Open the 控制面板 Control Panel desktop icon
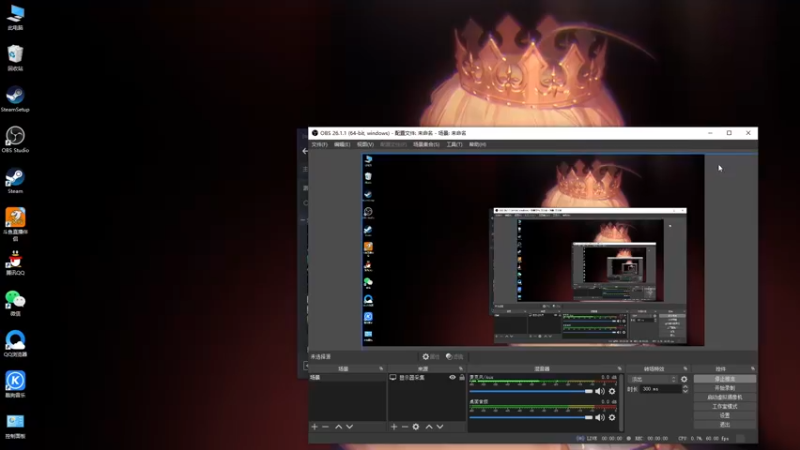800x450 pixels. (x=15, y=426)
